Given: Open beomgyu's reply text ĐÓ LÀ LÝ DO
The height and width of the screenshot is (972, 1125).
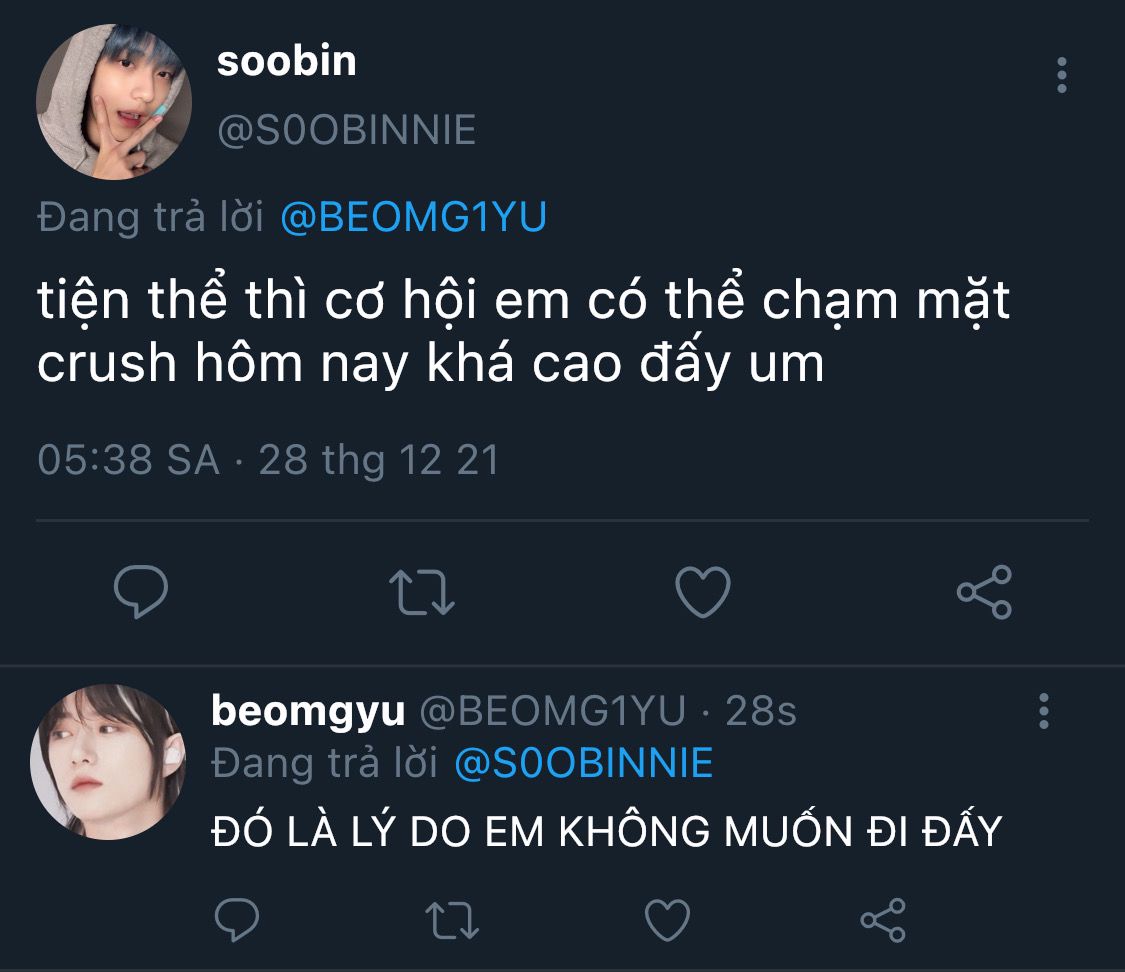Looking at the screenshot, I should [607, 831].
